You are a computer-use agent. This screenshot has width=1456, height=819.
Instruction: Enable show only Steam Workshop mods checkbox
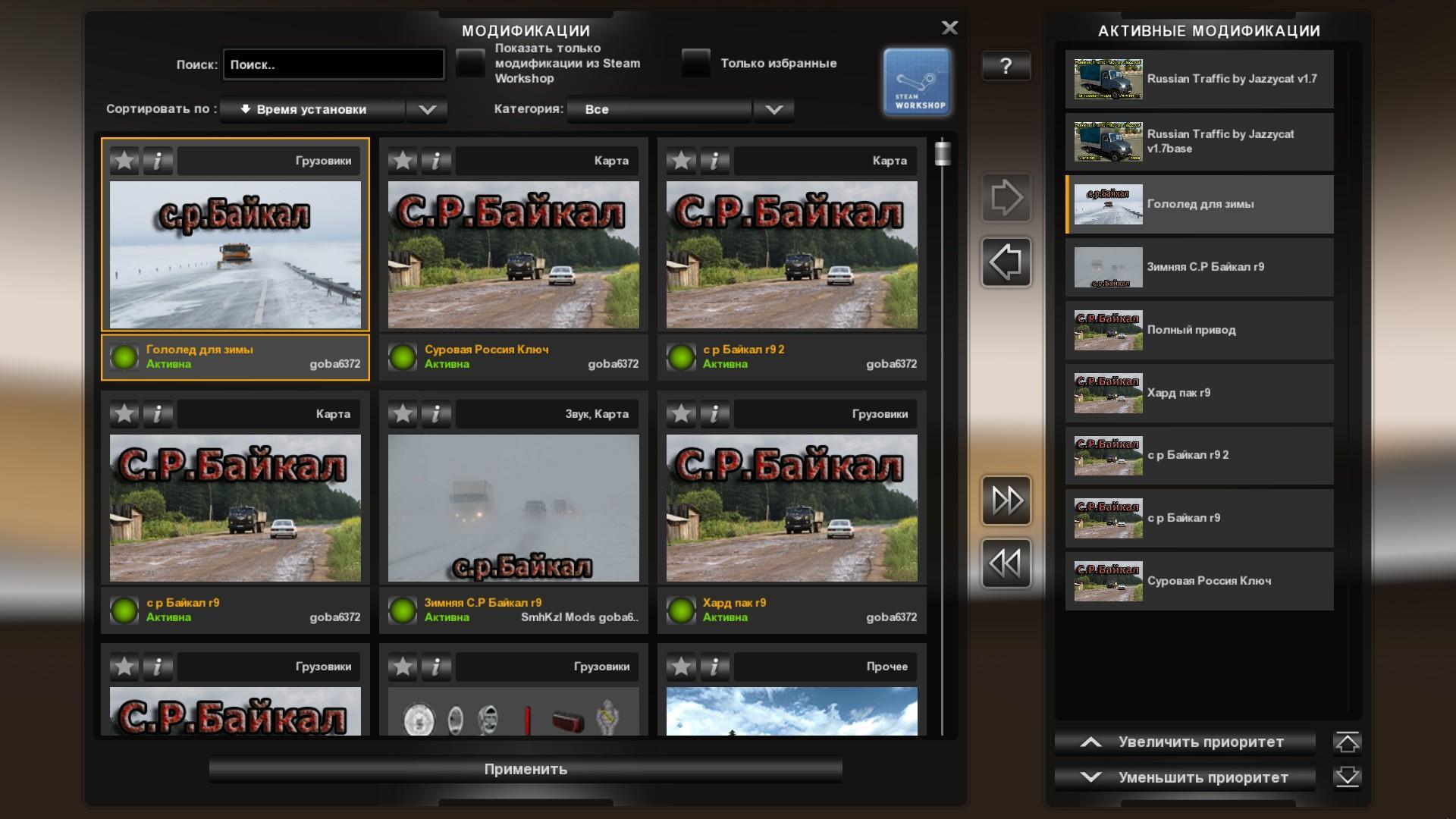coord(470,64)
